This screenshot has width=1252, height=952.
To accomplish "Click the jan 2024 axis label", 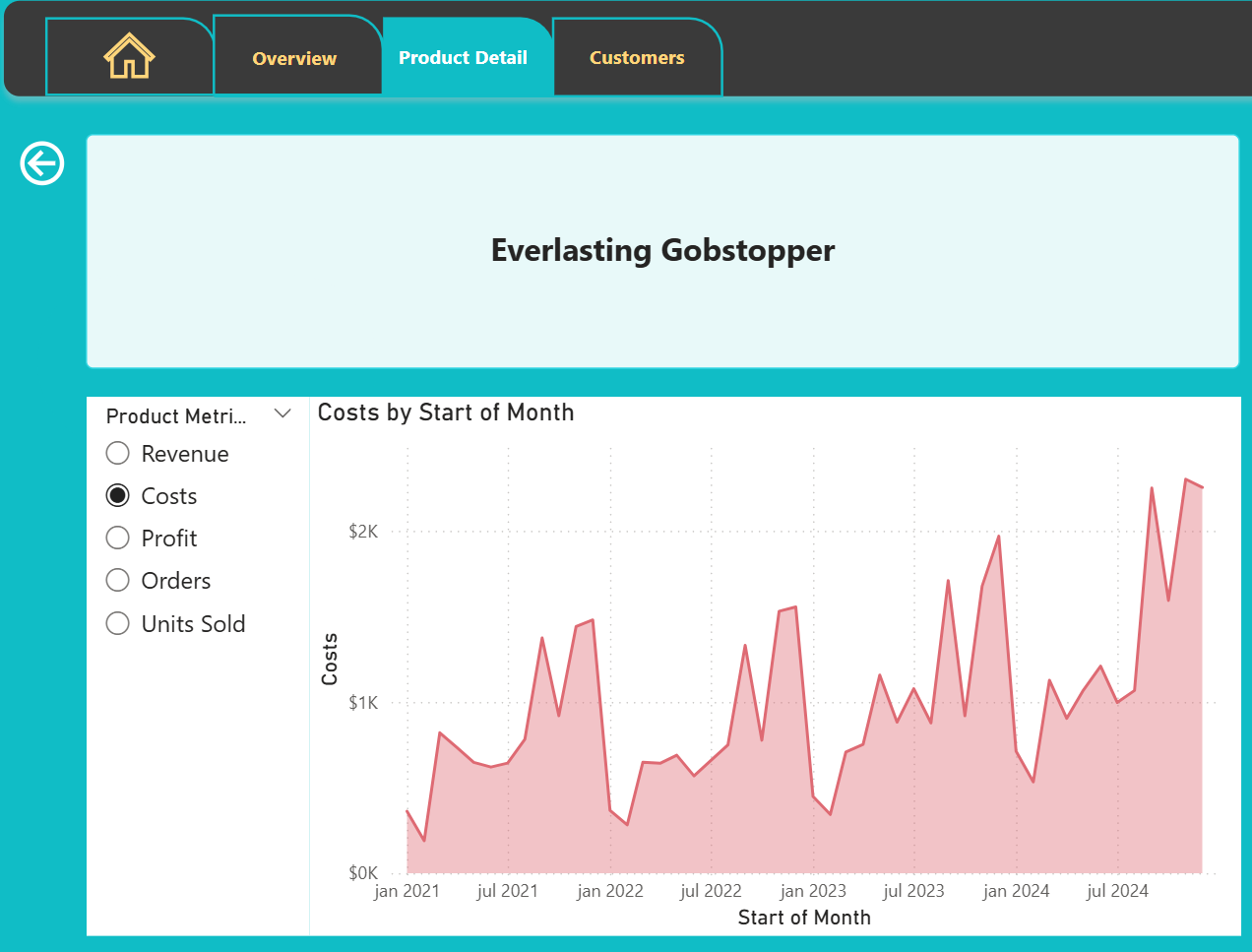I will click(1017, 891).
